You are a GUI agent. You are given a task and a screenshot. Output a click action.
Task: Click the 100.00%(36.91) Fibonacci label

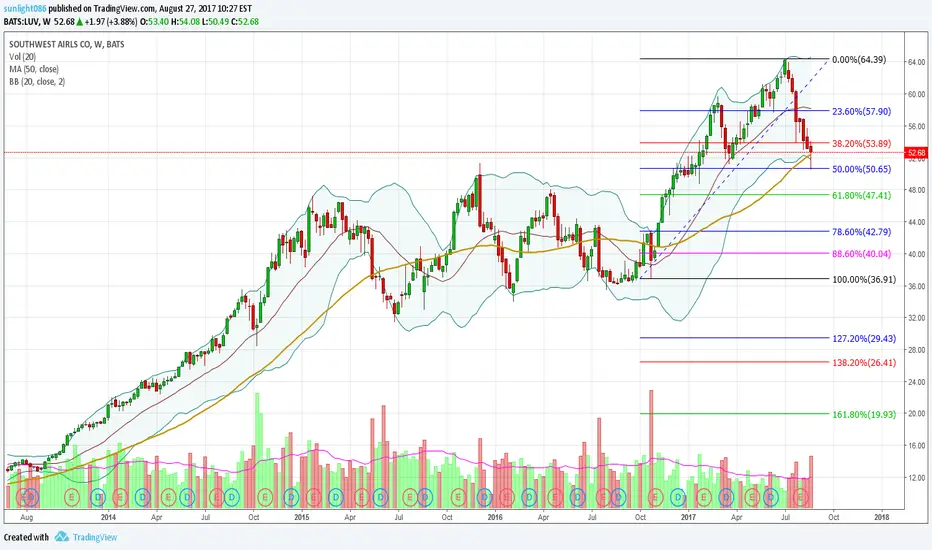pyautogui.click(x=864, y=279)
